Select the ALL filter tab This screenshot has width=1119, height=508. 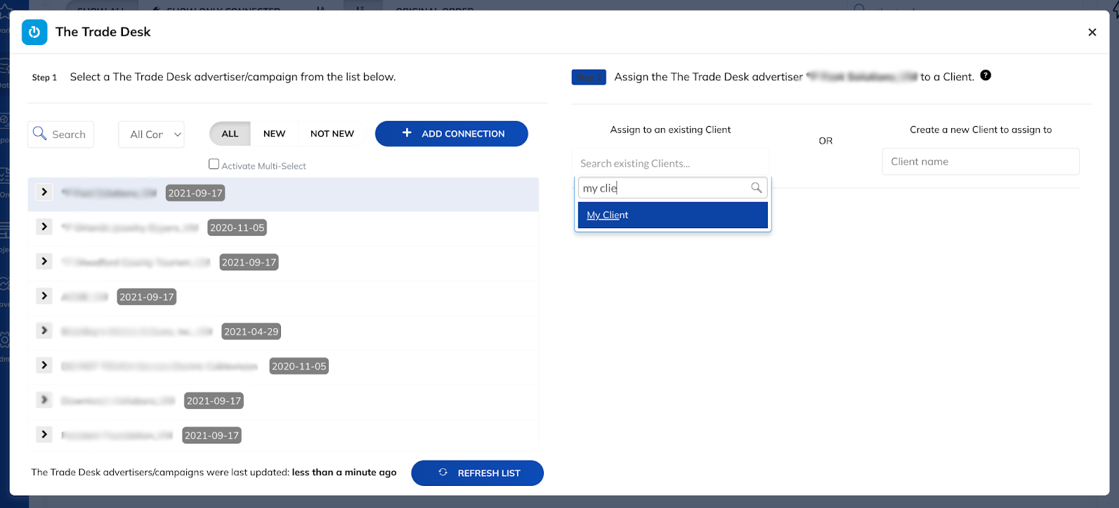click(x=230, y=134)
